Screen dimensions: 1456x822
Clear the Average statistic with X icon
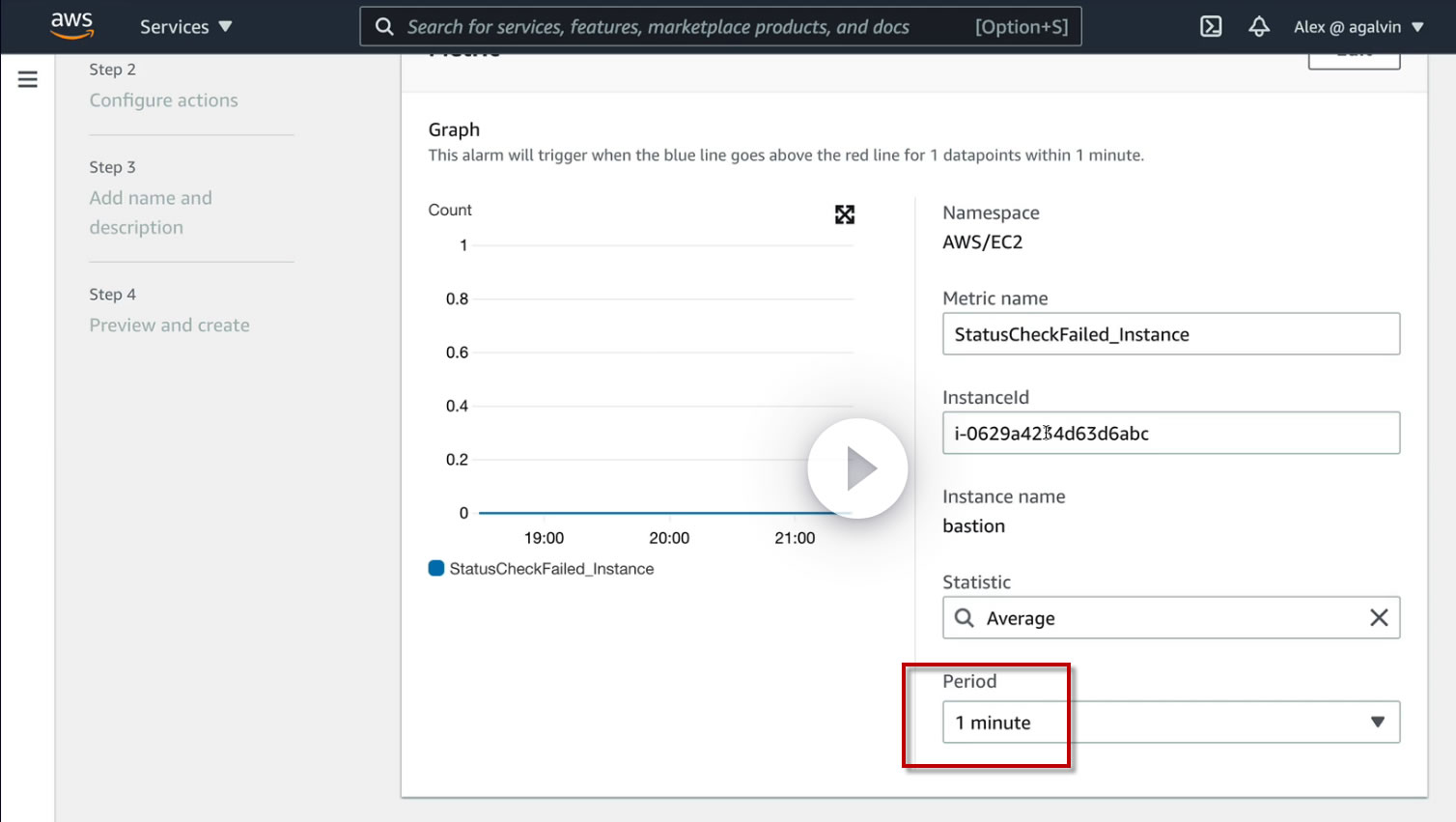click(x=1379, y=618)
